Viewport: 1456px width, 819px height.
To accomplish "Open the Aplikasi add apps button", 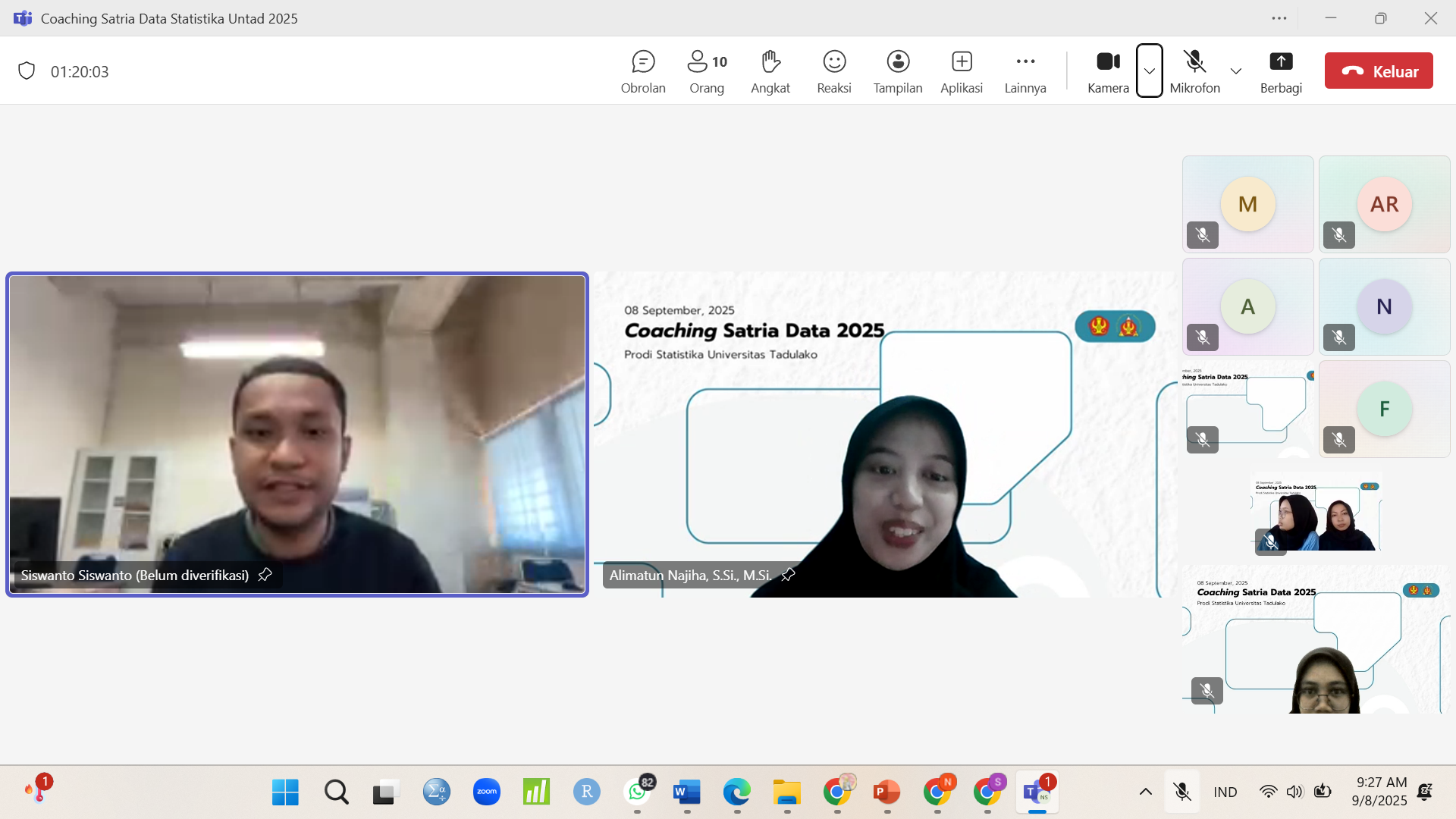I will pos(962,71).
